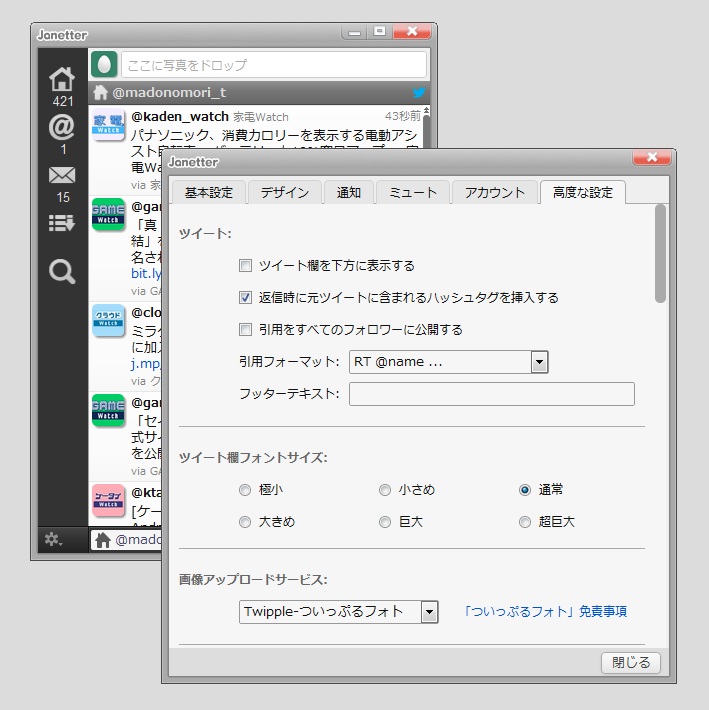Select 超巨大 font size radio
The width and height of the screenshot is (709, 710).
525,522
